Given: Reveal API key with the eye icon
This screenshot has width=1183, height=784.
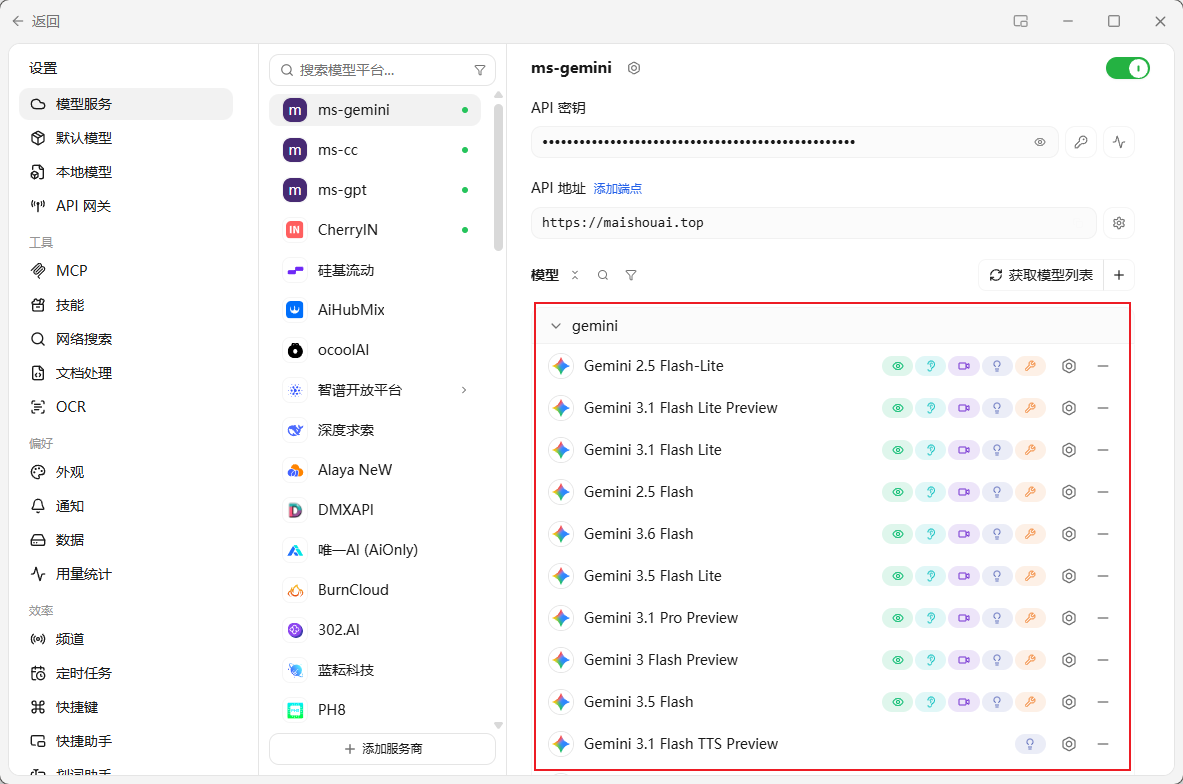Looking at the screenshot, I should click(x=1040, y=142).
